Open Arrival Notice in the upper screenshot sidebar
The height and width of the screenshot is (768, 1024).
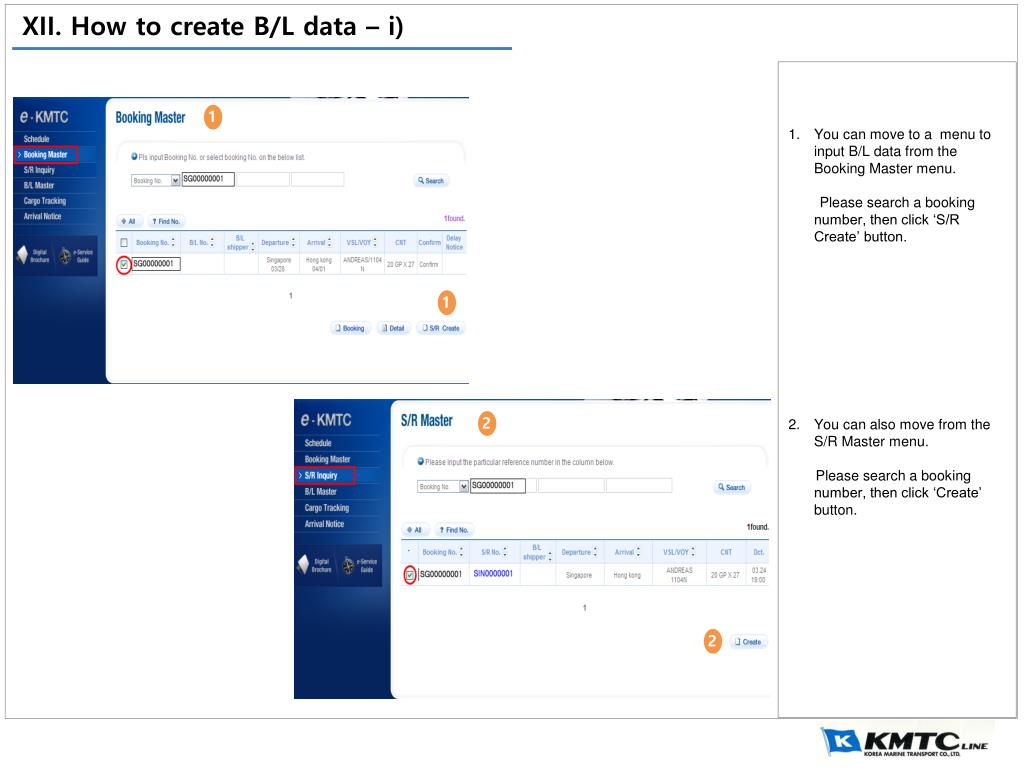[42, 216]
